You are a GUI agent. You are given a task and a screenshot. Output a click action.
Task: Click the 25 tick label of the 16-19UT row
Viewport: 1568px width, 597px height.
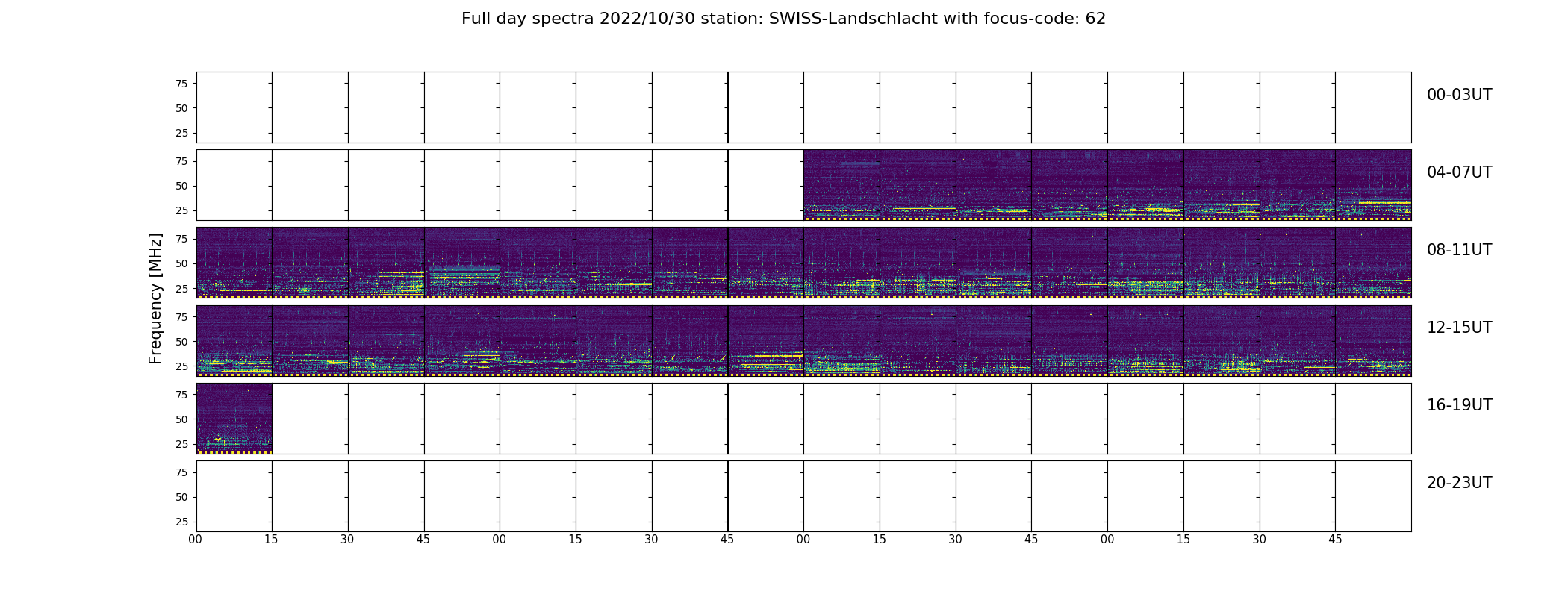(x=181, y=444)
